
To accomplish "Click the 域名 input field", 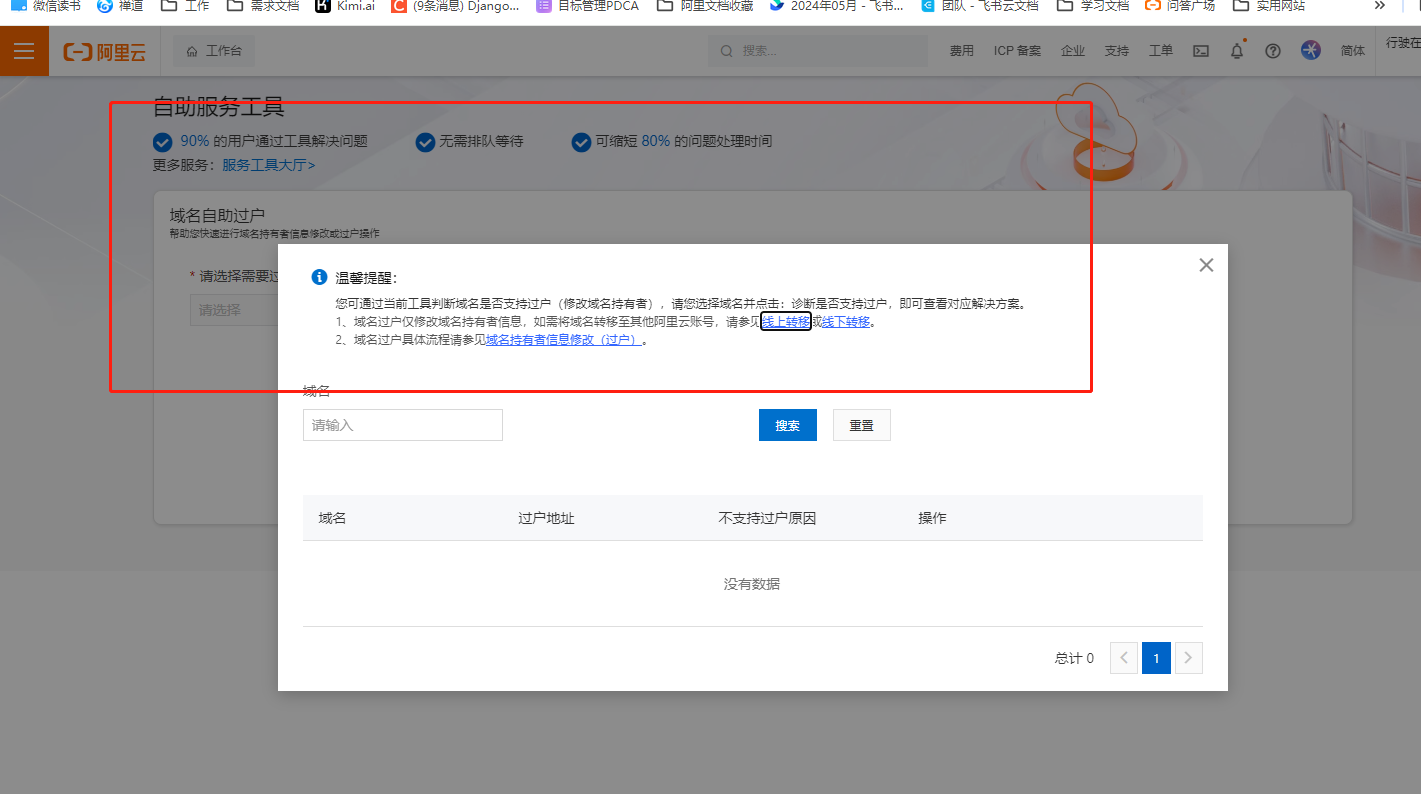I will tap(403, 425).
